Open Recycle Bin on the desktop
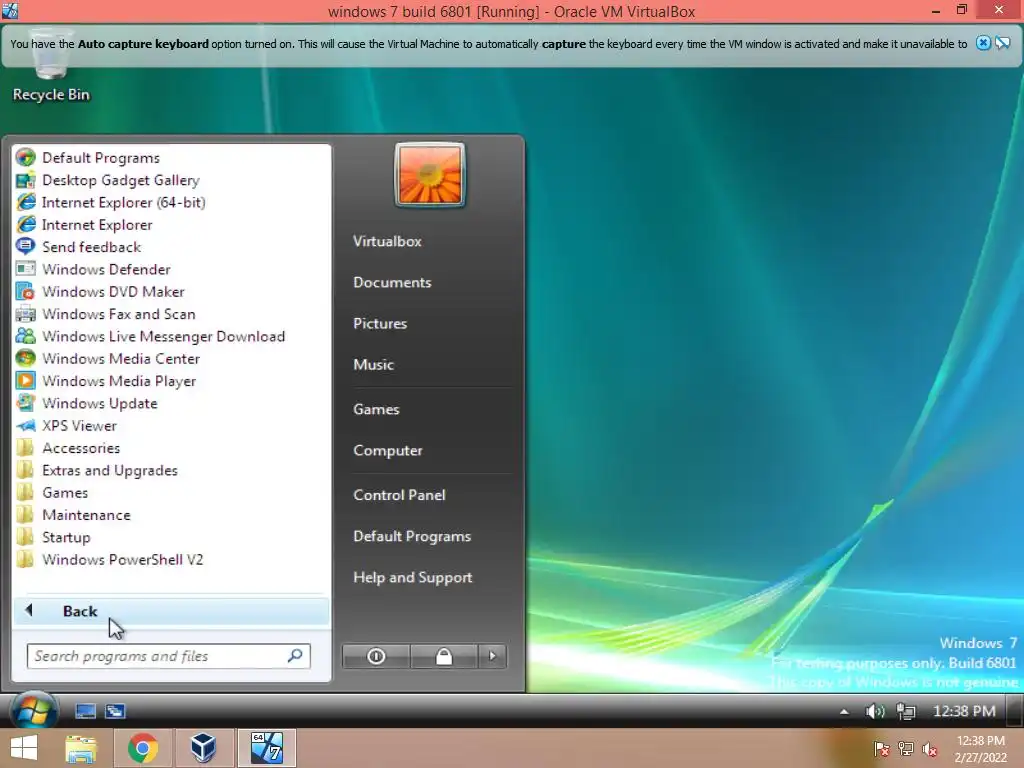 coord(51,65)
